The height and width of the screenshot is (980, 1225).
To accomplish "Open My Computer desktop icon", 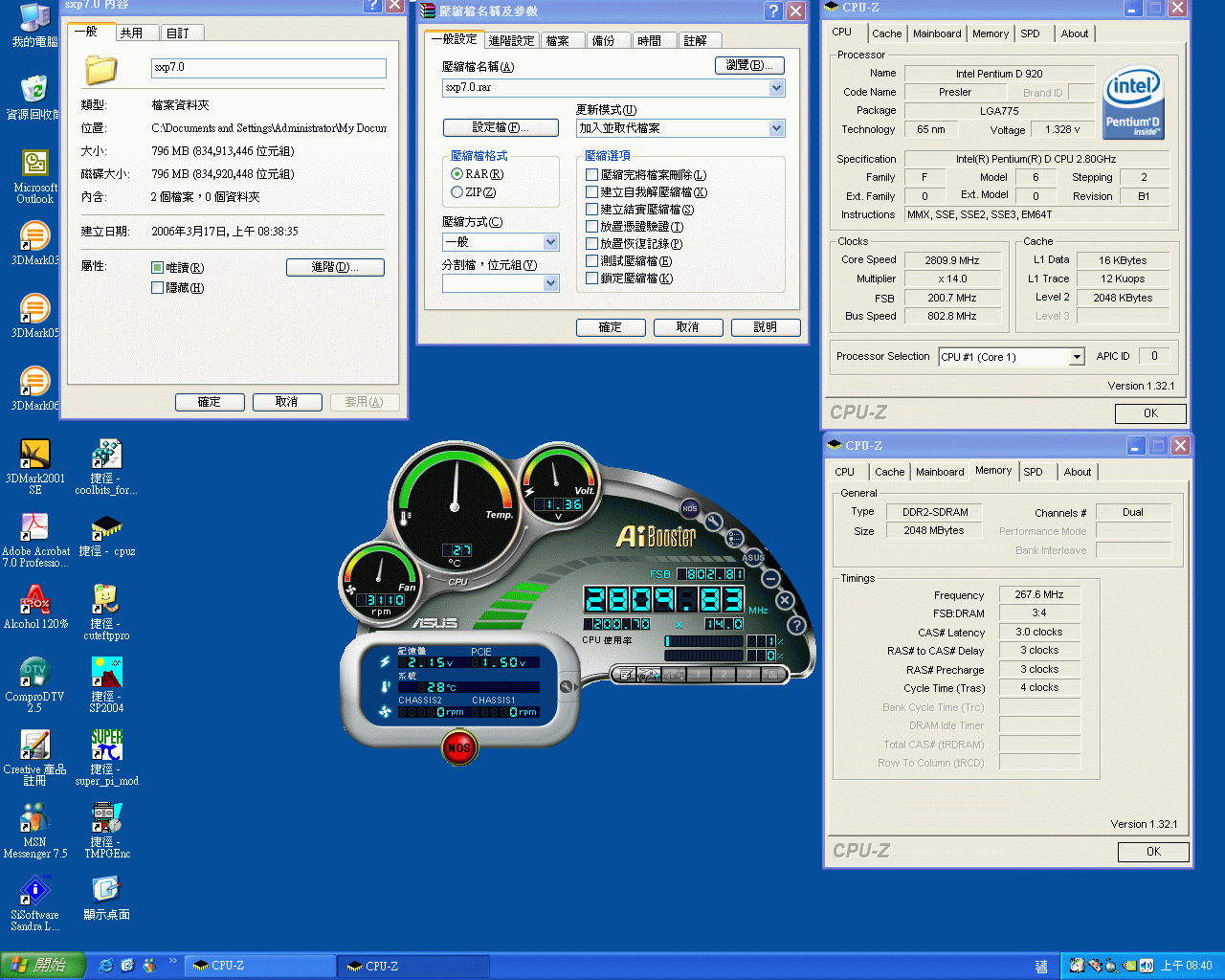I will (x=34, y=26).
